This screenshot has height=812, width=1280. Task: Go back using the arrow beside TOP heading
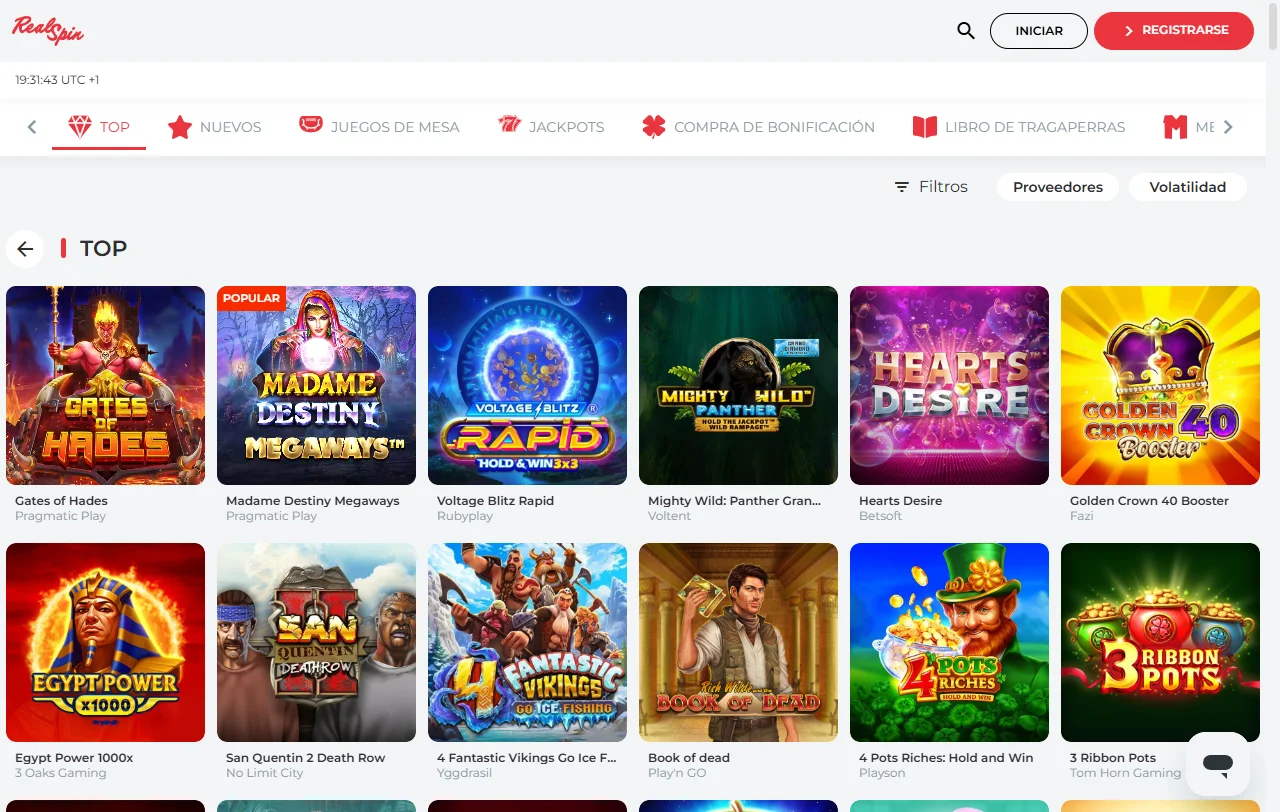click(x=25, y=249)
